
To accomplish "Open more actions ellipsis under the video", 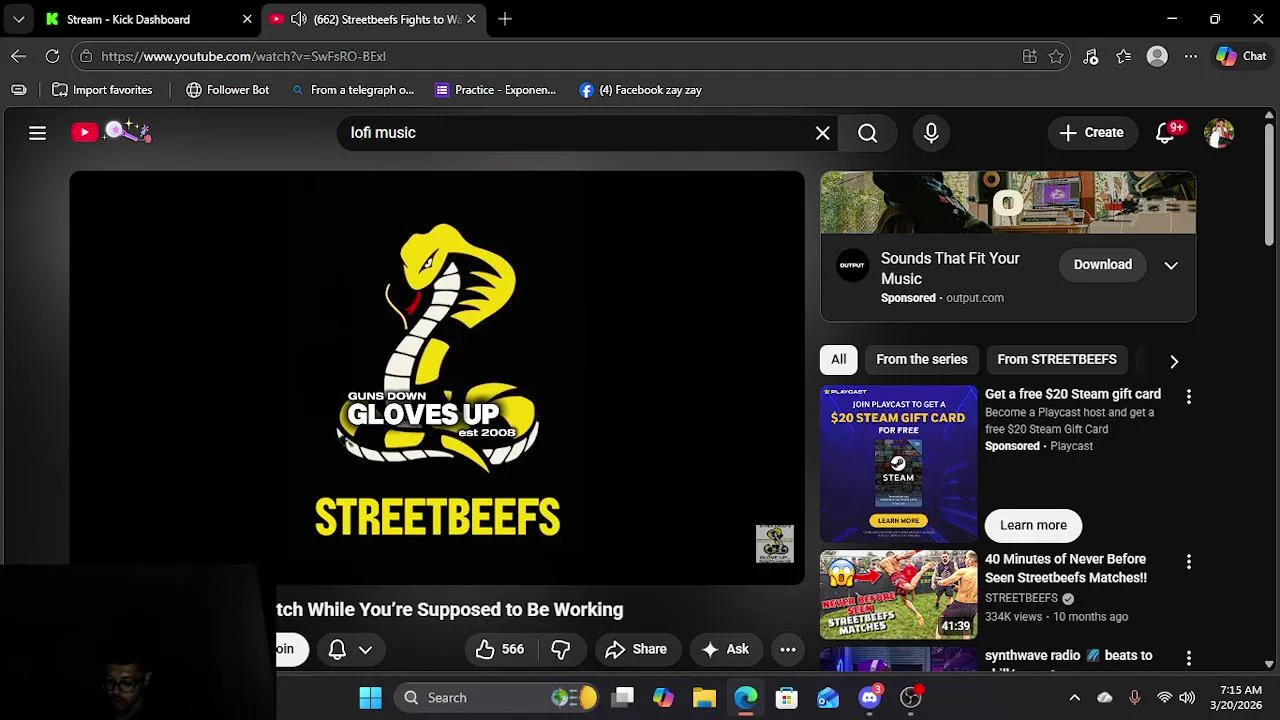I will (x=788, y=649).
